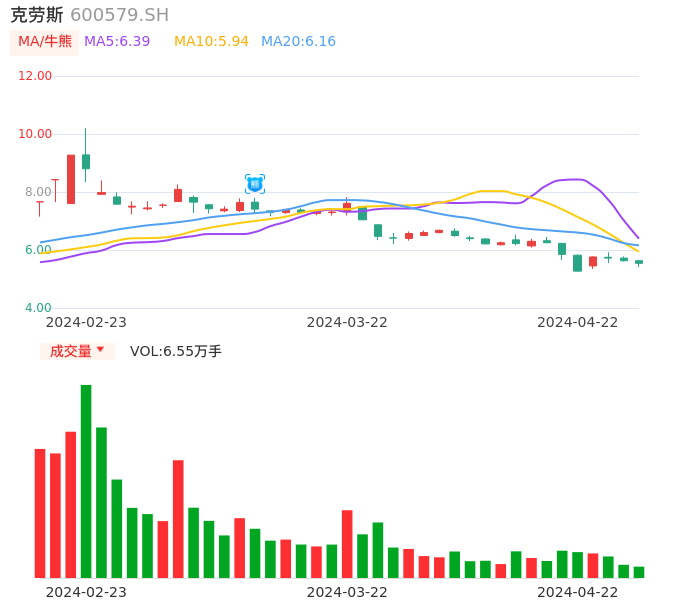This screenshot has height=606, width=686.
Task: Click the tall red candlestick near 2024-02-23
Action: tap(71, 179)
